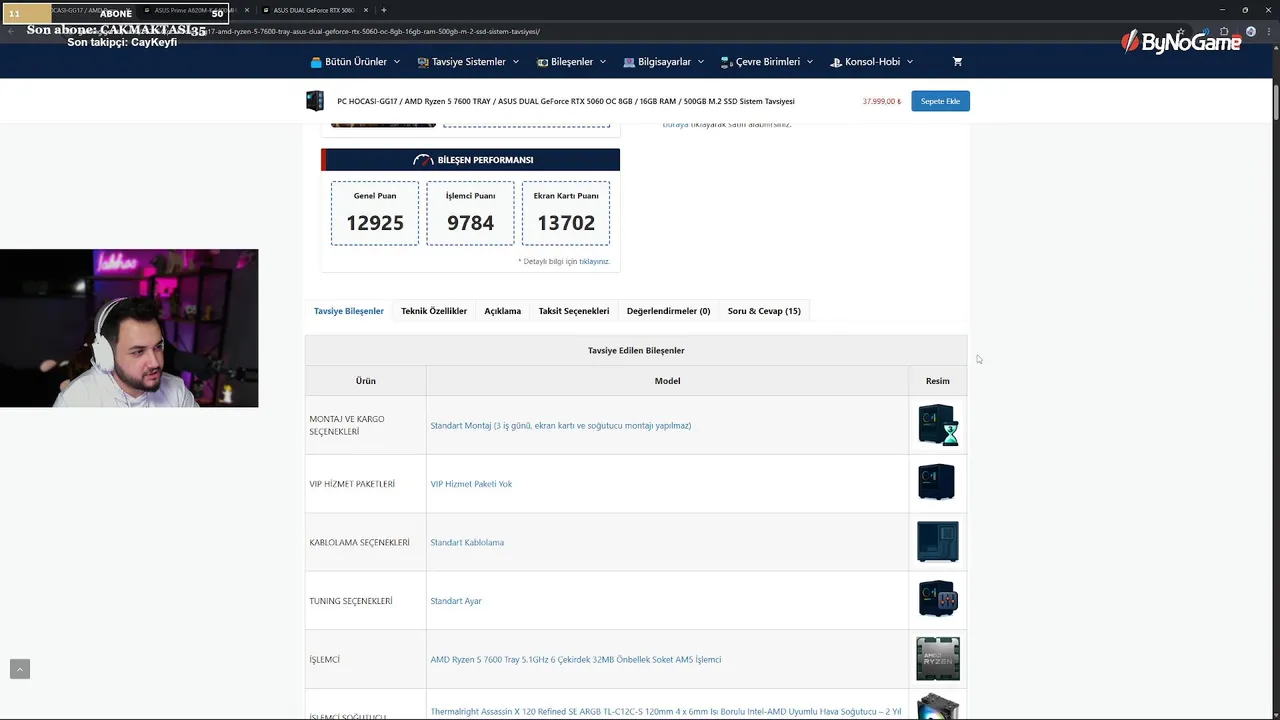
Task: Click the PC case thumbnail in sticky header
Action: pyautogui.click(x=315, y=101)
